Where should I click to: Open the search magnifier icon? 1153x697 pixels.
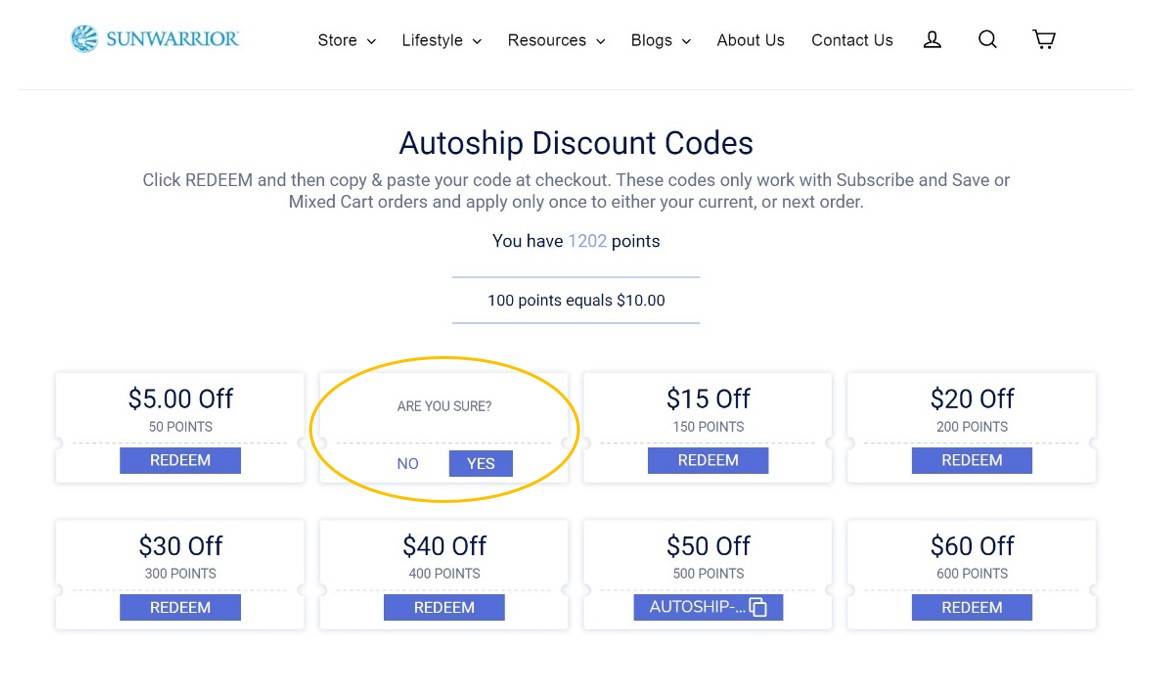point(988,39)
